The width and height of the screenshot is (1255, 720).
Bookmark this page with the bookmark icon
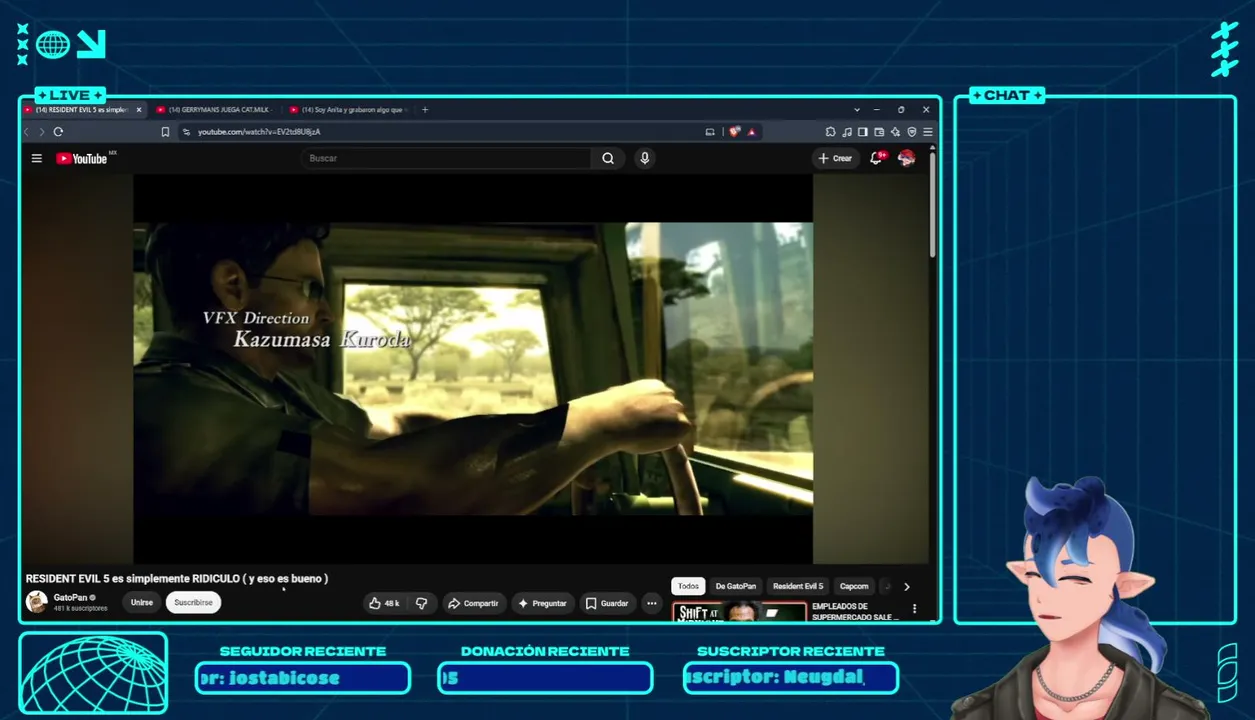point(165,132)
